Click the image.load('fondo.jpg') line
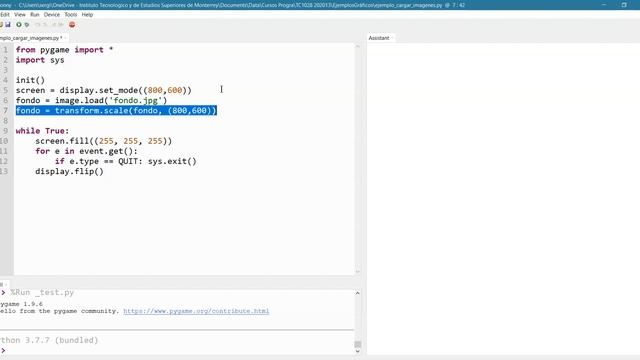Image resolution: width=640 pixels, height=360 pixels. [x=91, y=100]
